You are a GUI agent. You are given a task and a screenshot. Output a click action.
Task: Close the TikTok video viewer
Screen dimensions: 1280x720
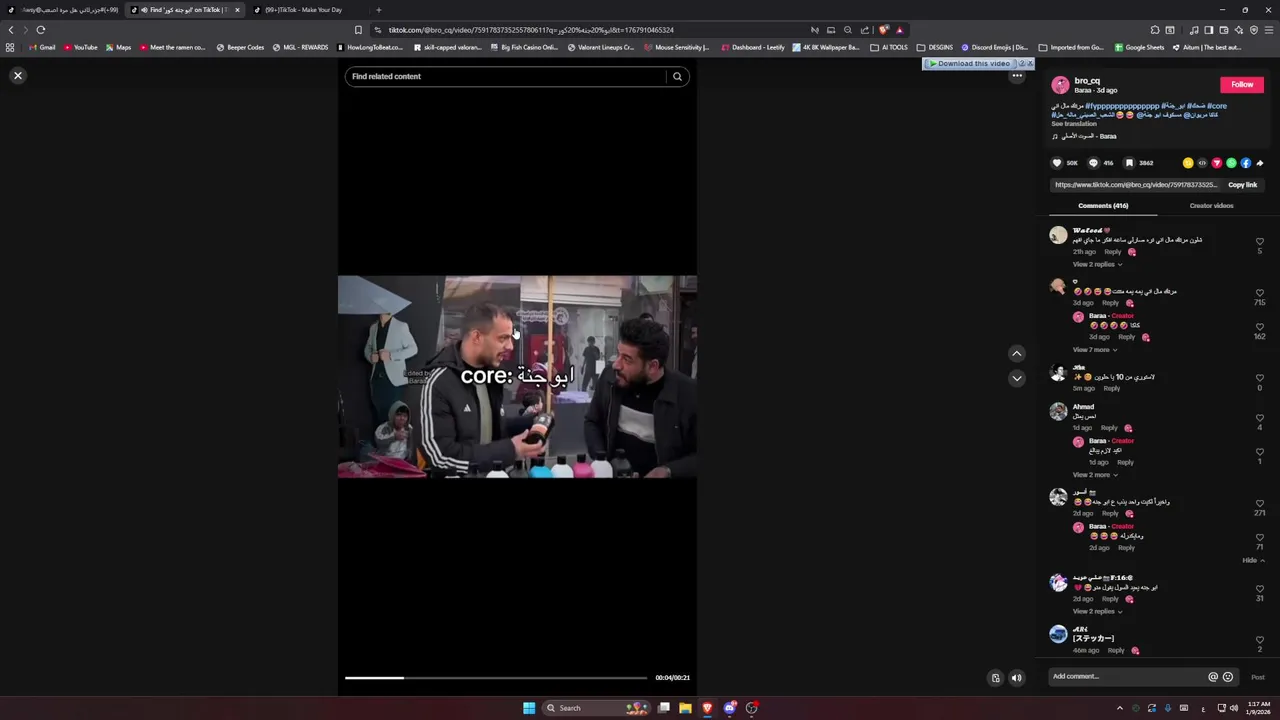pos(18,76)
